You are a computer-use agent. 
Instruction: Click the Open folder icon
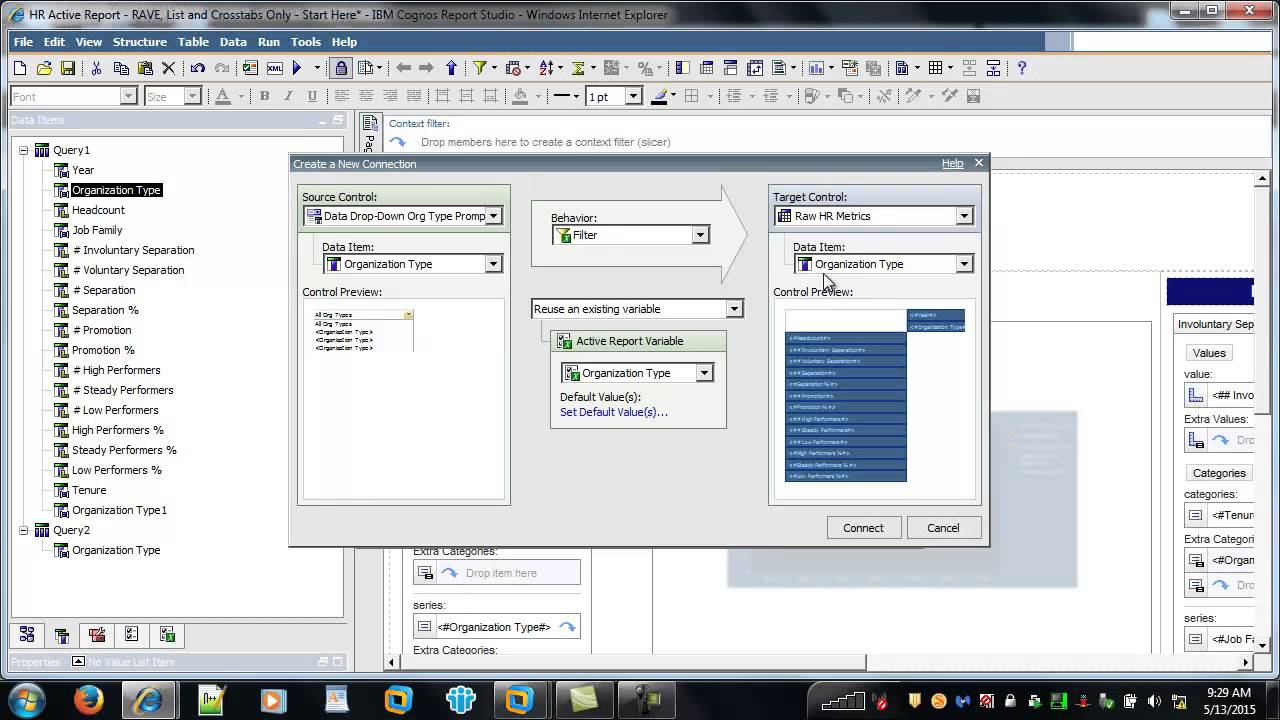[x=44, y=68]
